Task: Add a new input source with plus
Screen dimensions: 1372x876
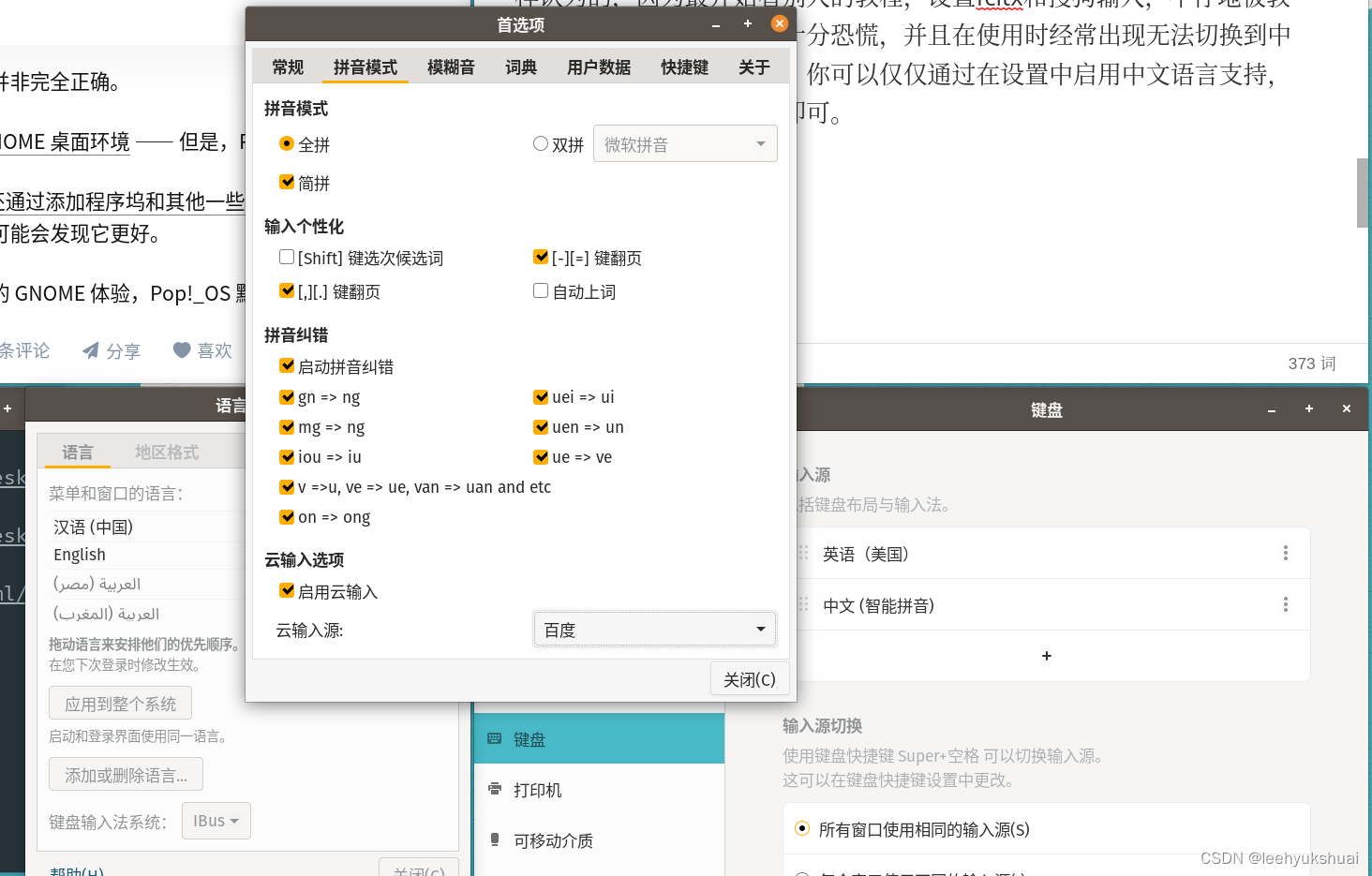Action: point(1047,656)
